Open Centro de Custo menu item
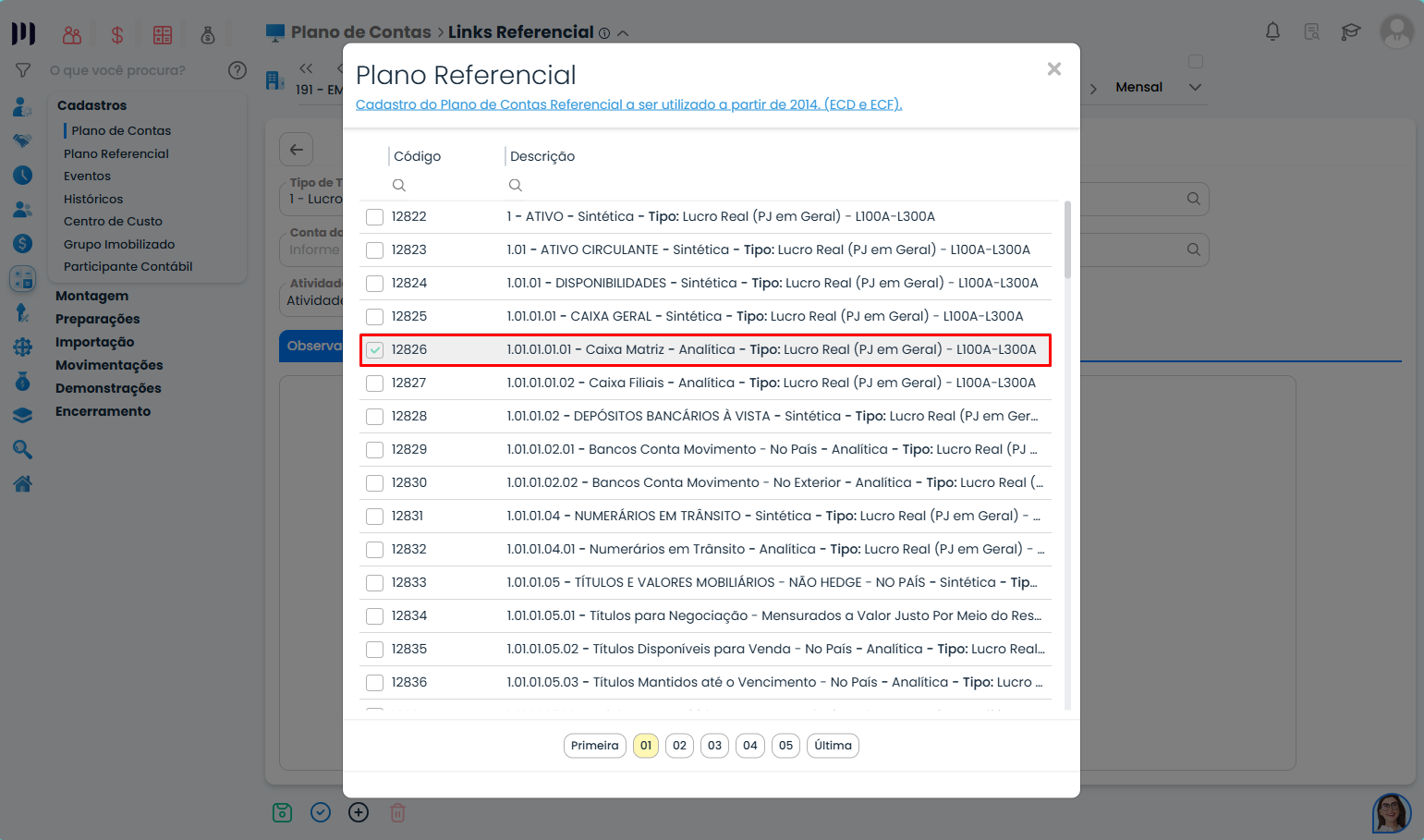The width and height of the screenshot is (1424, 840). pyautogui.click(x=113, y=222)
